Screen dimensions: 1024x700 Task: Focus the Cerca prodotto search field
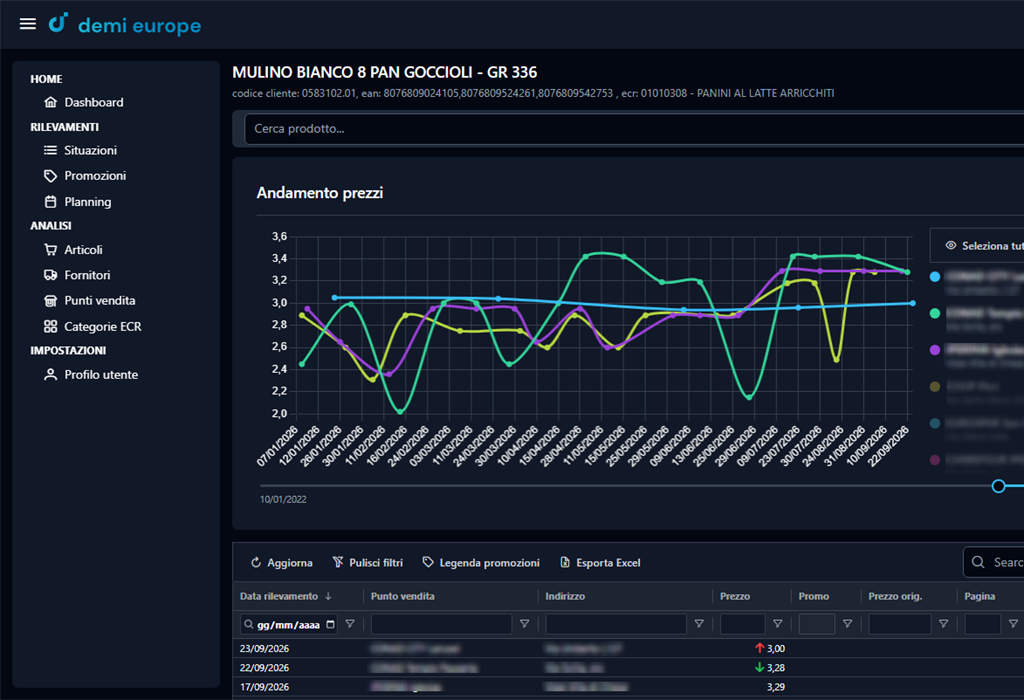pos(633,129)
